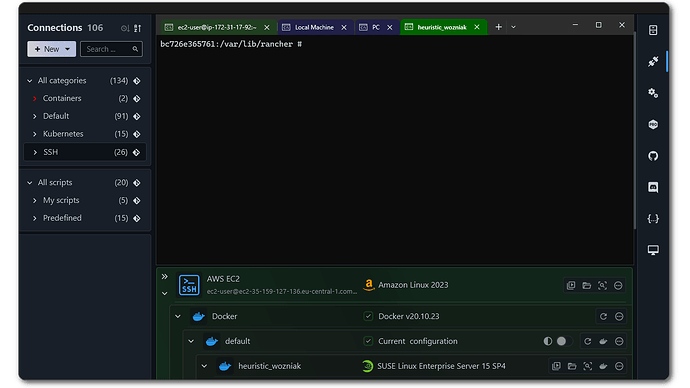Refresh the Docker v20.10.23 entry
690x388 pixels.
coord(603,316)
